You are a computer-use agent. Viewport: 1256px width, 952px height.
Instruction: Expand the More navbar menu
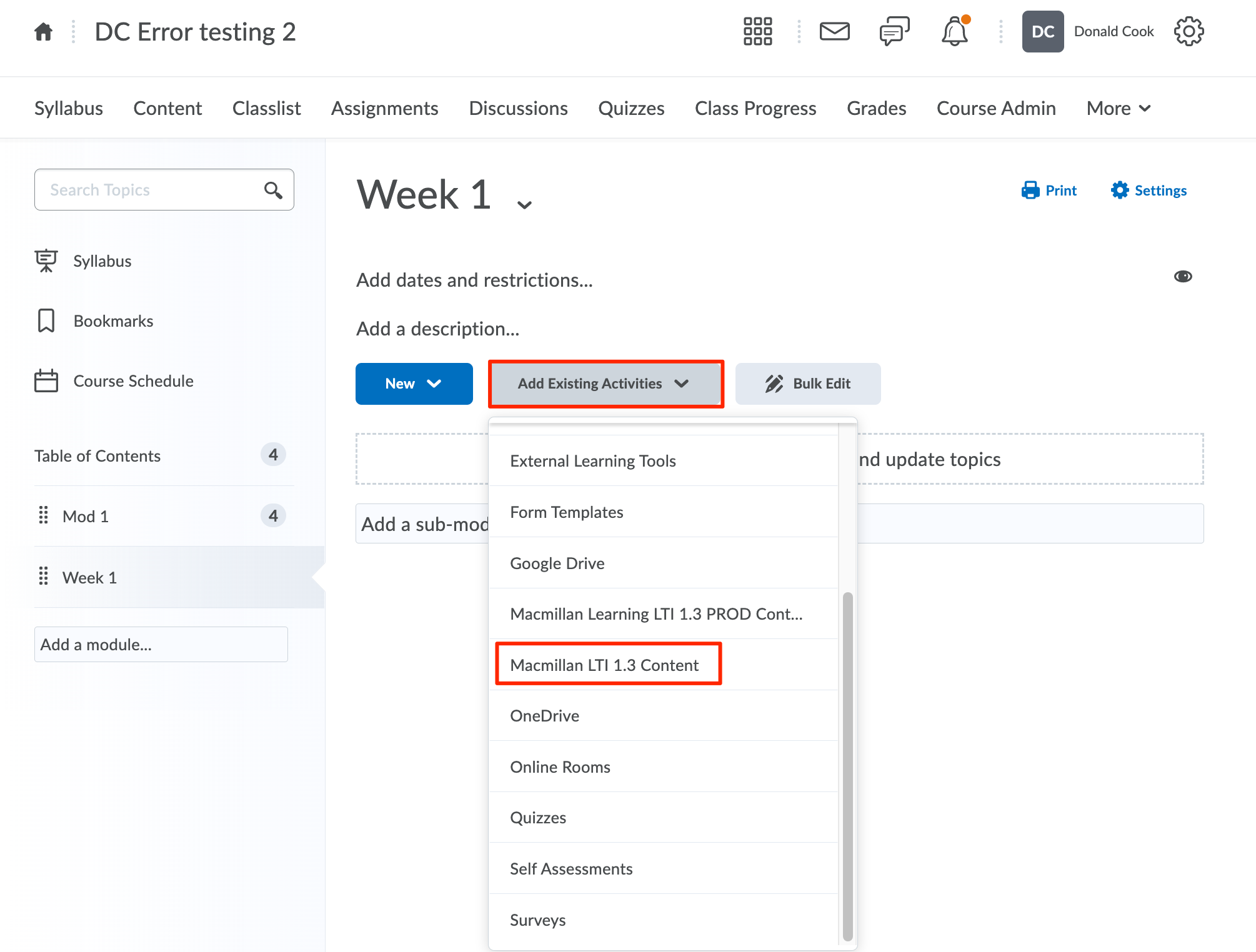(1118, 109)
